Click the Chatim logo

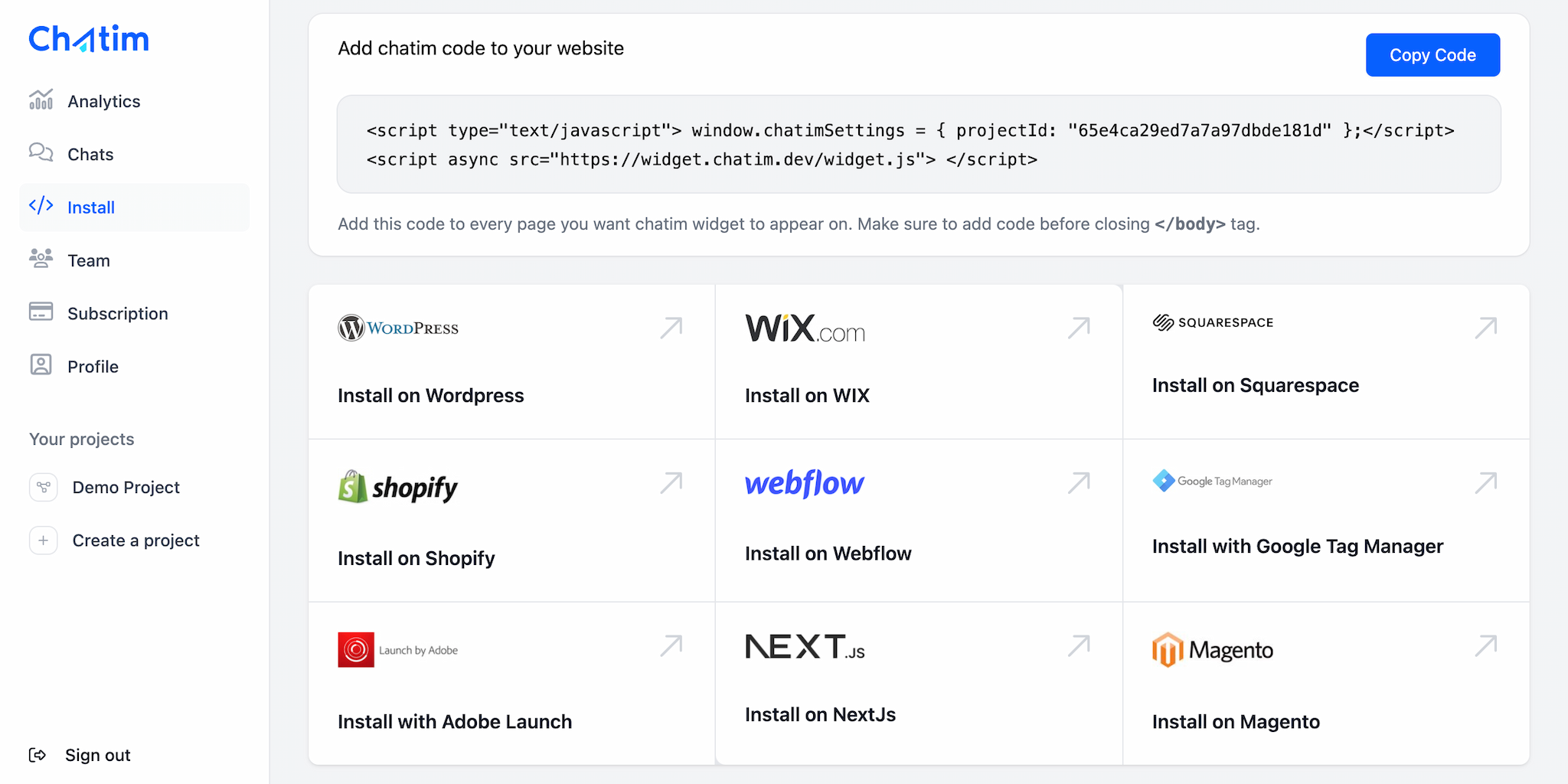click(89, 39)
